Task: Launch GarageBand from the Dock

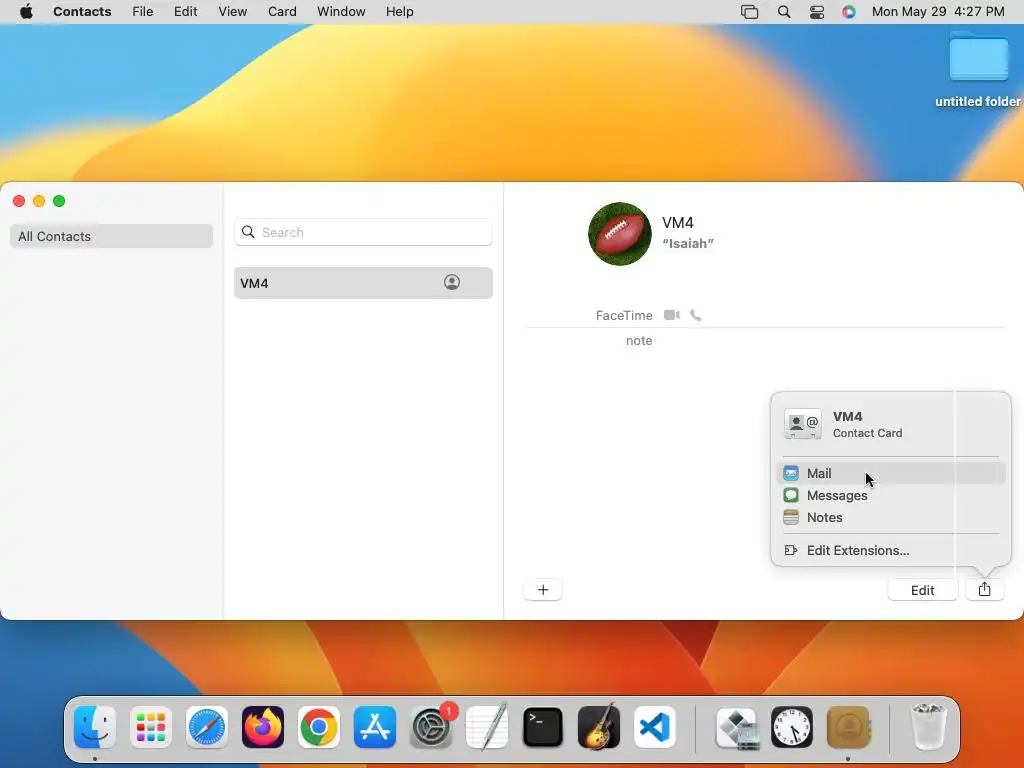Action: tap(599, 727)
